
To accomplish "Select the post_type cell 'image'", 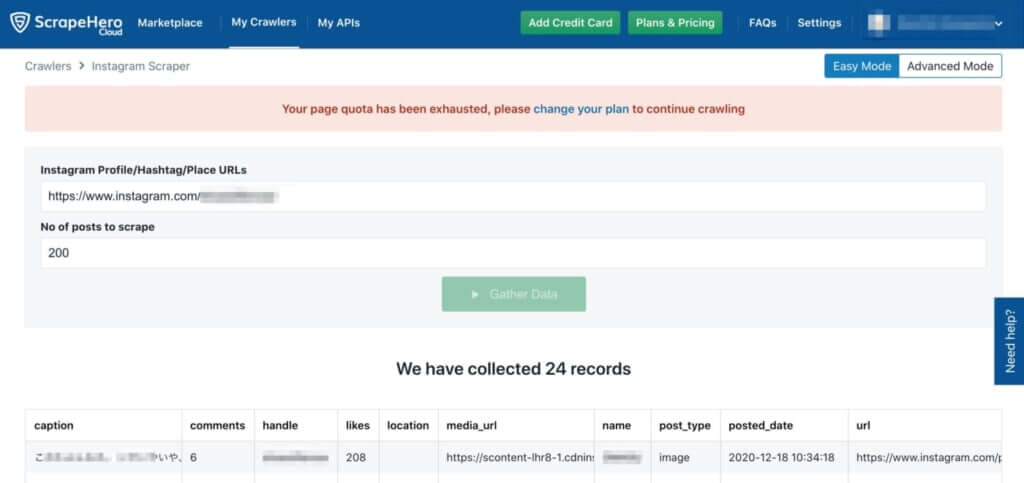I will point(685,458).
